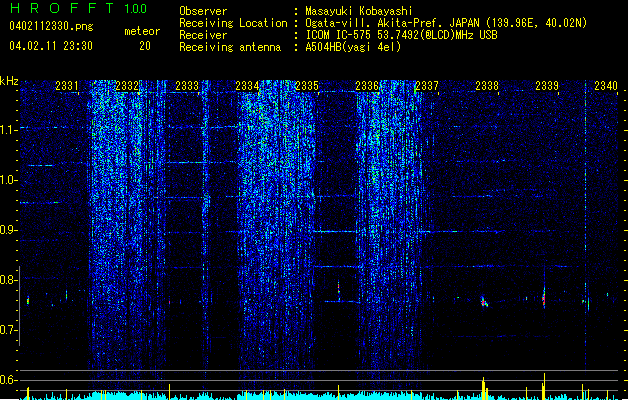Click the 2338 time marker

pos(487,86)
